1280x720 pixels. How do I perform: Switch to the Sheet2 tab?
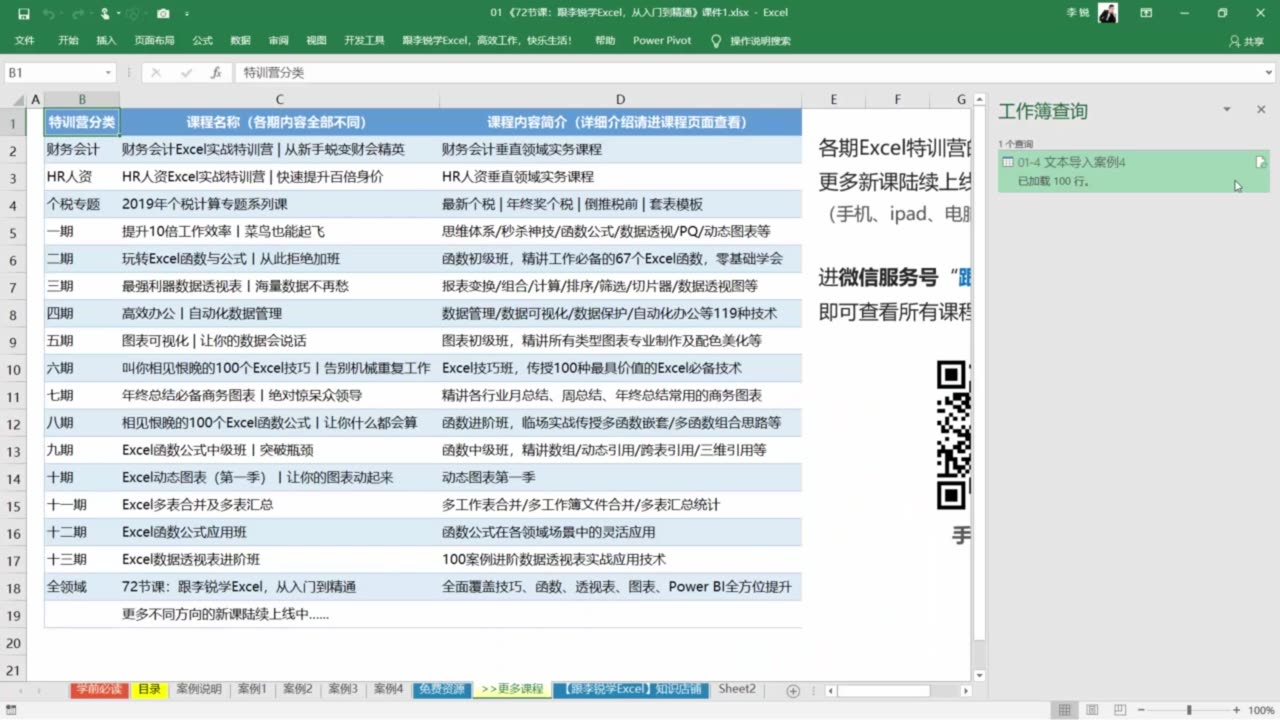(737, 689)
